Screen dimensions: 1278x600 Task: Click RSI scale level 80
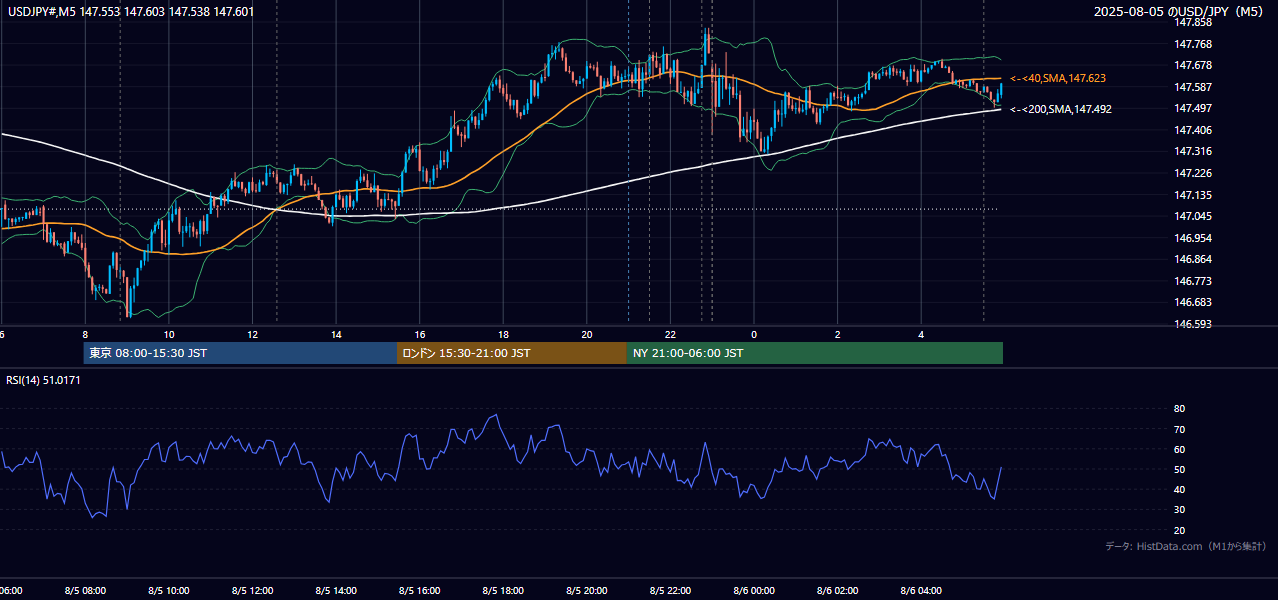1179,409
